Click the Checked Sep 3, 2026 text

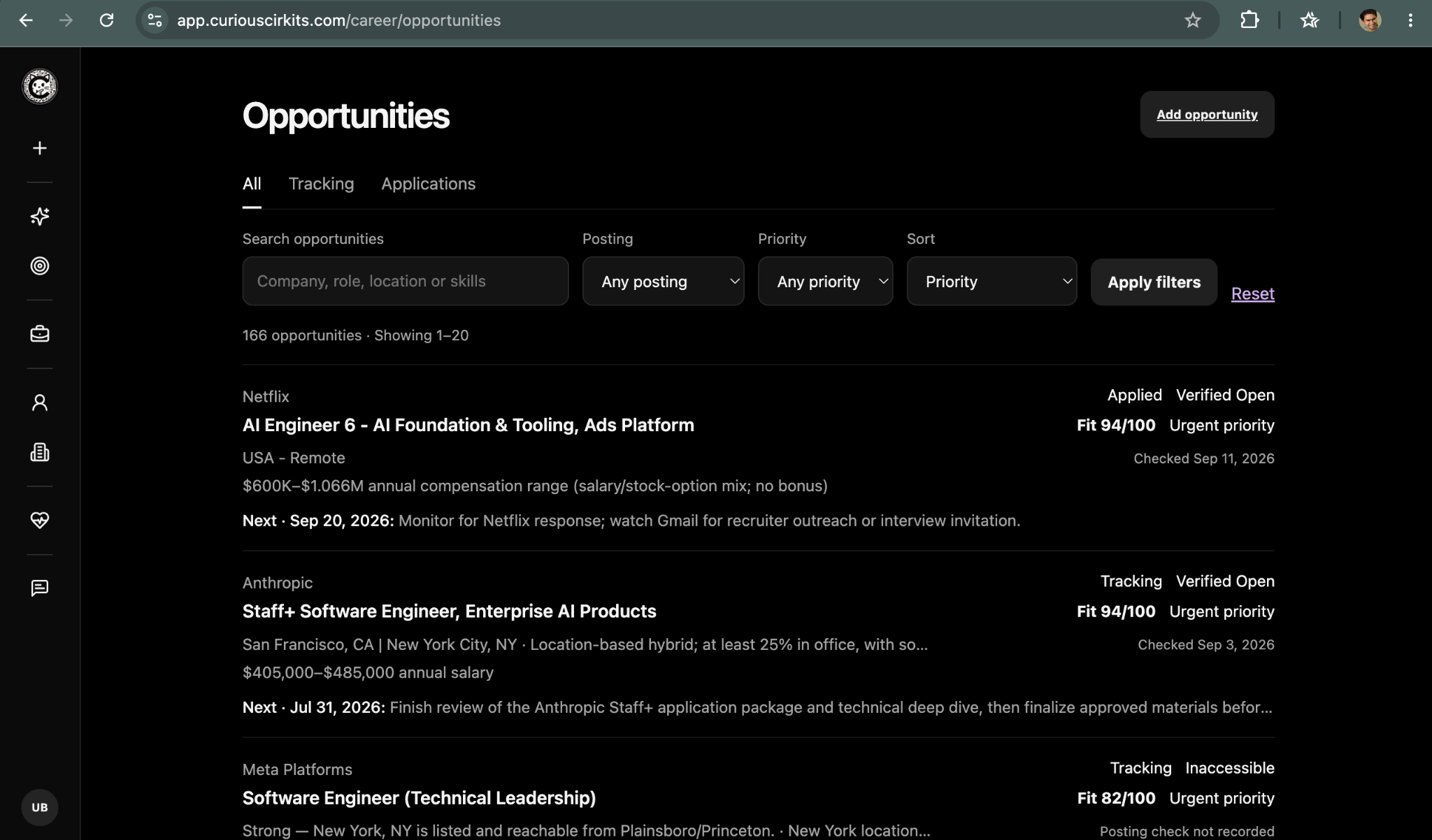point(1205,644)
